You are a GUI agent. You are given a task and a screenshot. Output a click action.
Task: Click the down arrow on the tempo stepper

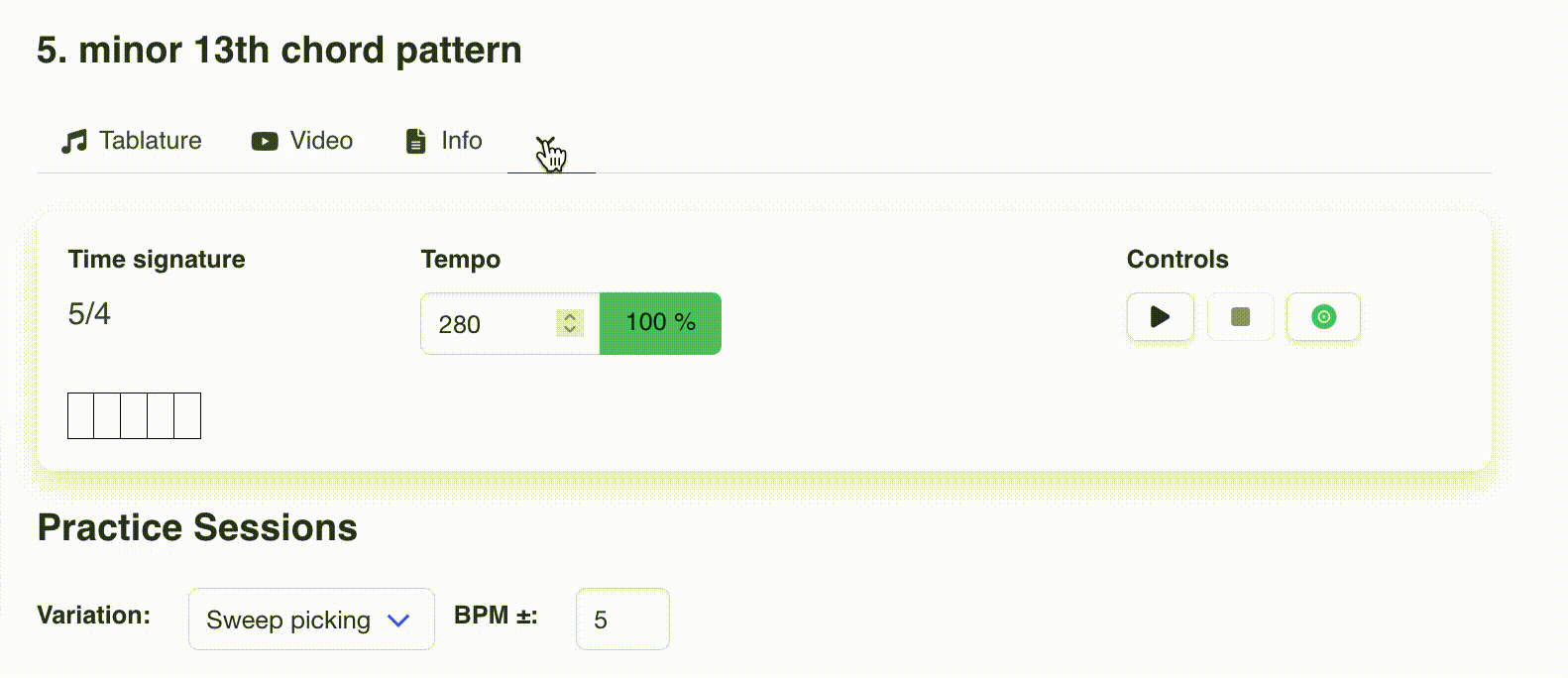pos(568,330)
